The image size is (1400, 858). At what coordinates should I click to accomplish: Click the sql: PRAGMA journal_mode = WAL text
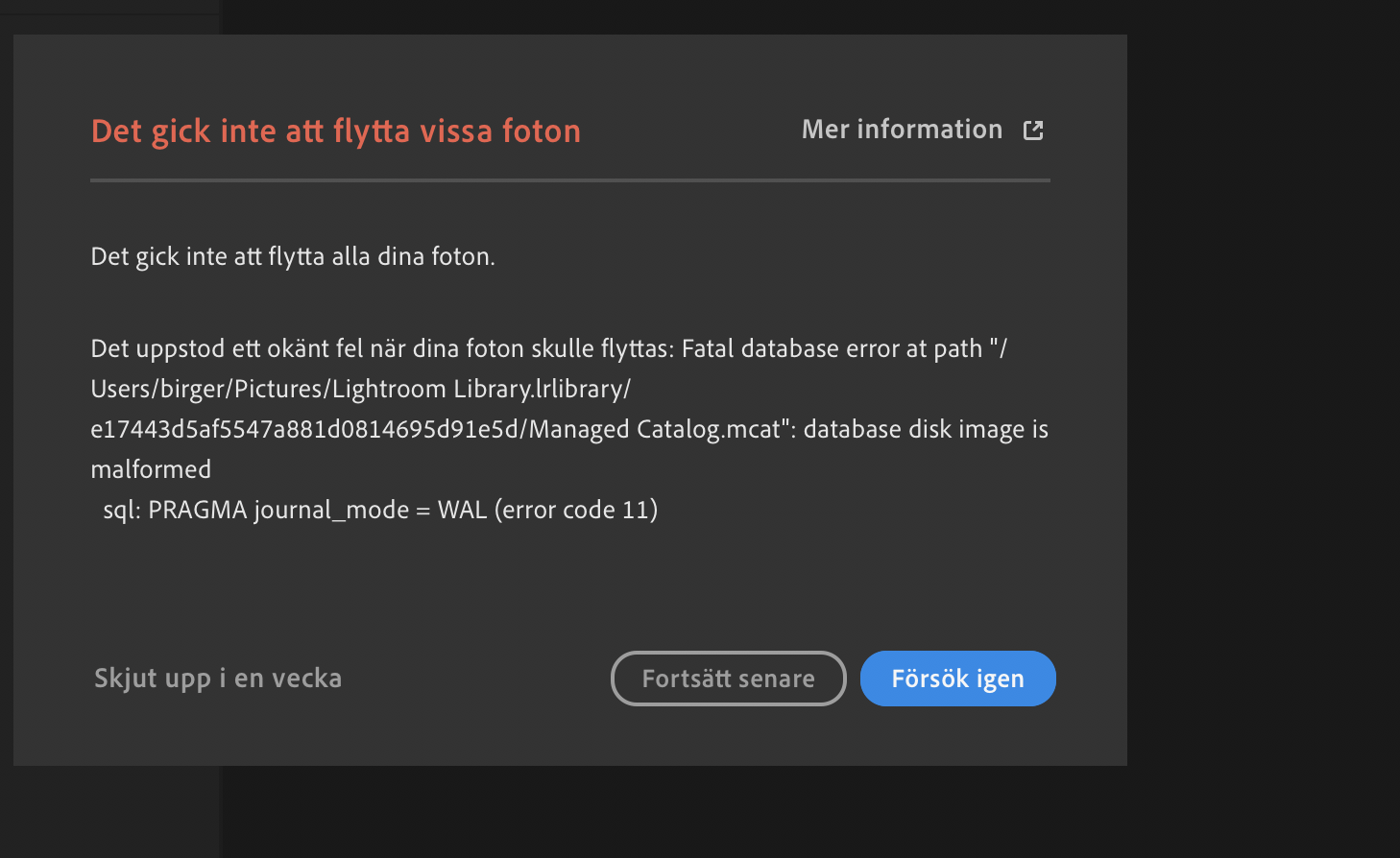(296, 510)
